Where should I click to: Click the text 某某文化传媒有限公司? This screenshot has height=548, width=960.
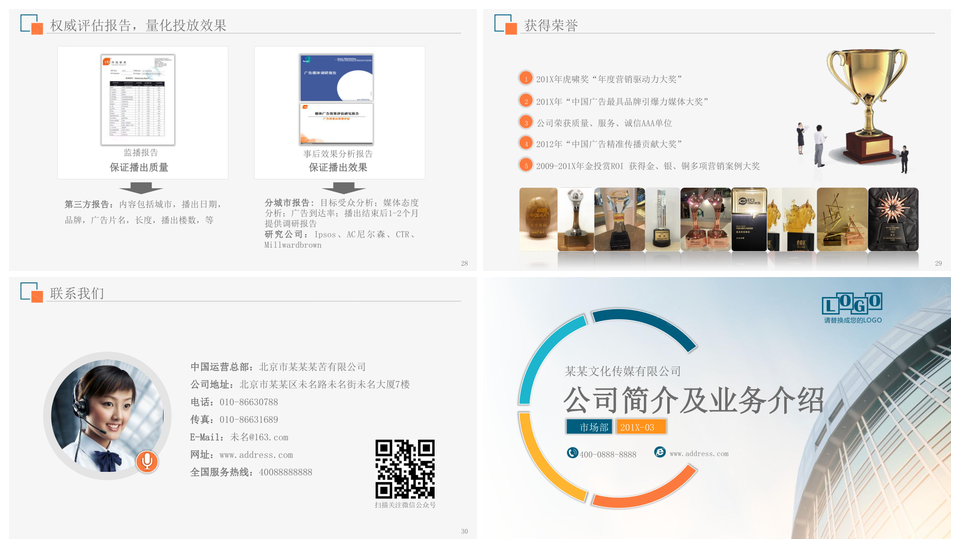click(623, 371)
